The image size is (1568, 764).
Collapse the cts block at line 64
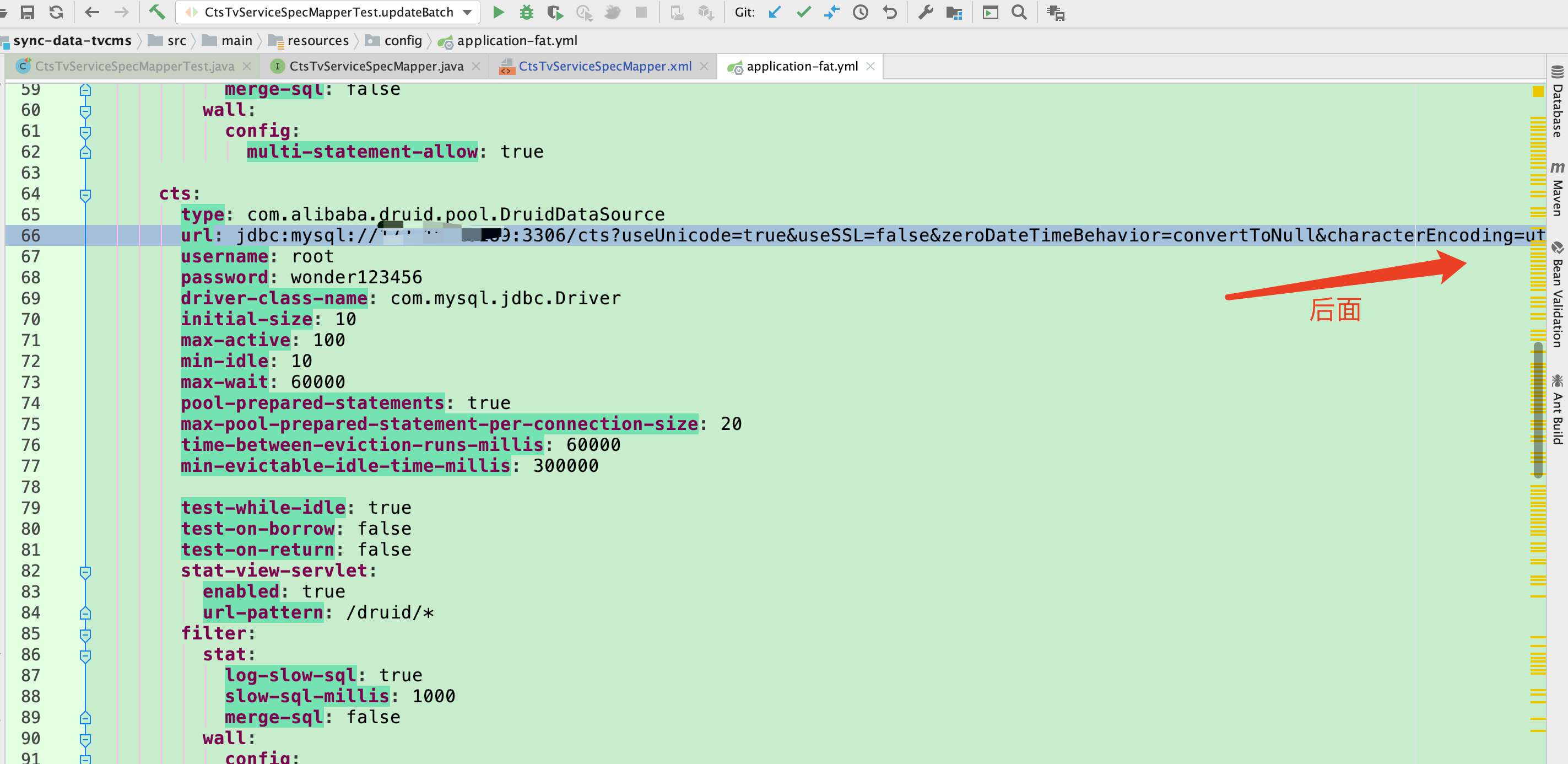pyautogui.click(x=85, y=195)
